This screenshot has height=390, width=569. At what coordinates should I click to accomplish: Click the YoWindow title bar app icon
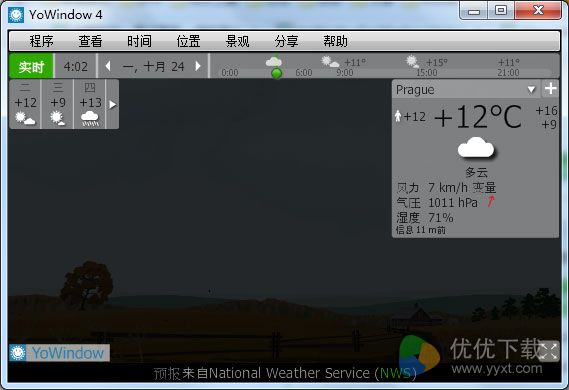pyautogui.click(x=16, y=15)
